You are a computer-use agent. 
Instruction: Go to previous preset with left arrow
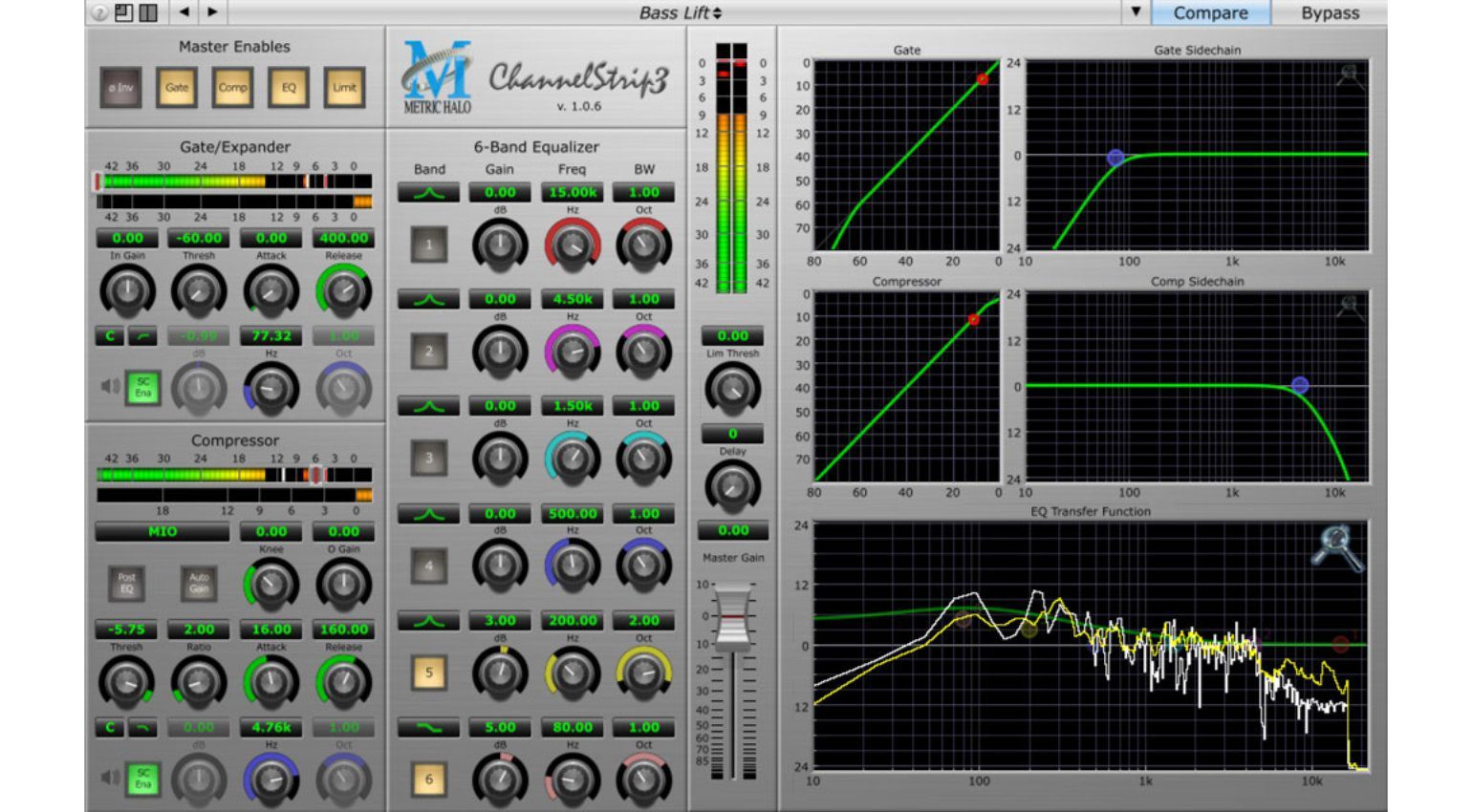point(184,12)
